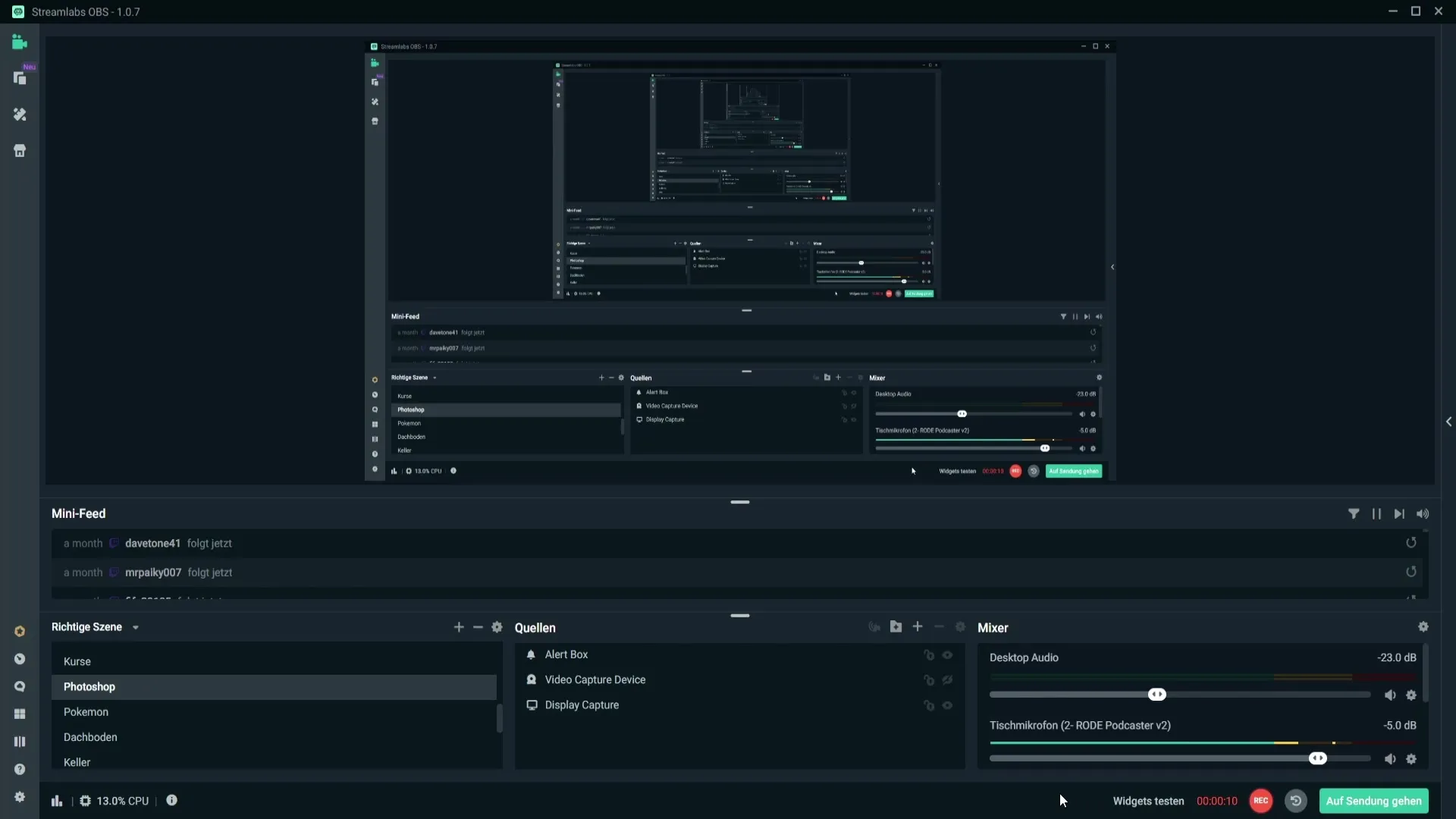Click the replay buffer button
The height and width of the screenshot is (819, 1456).
coord(1296,801)
